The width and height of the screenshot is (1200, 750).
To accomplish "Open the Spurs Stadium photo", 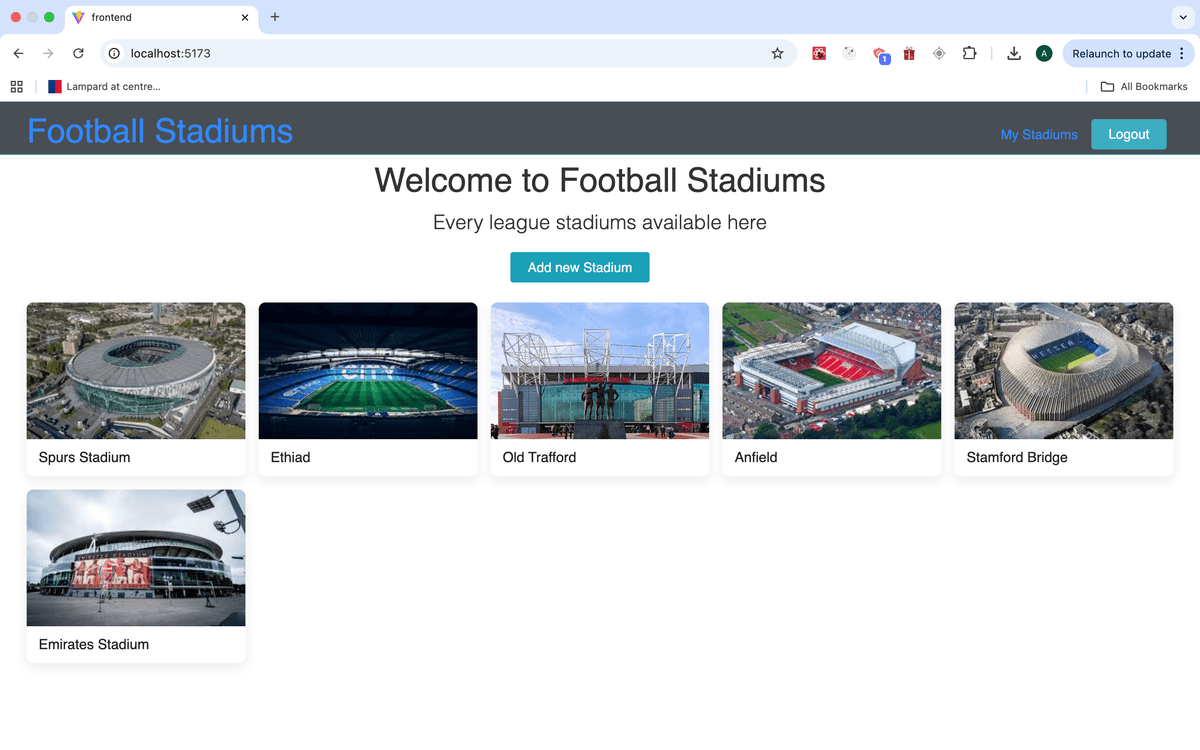I will pyautogui.click(x=136, y=371).
